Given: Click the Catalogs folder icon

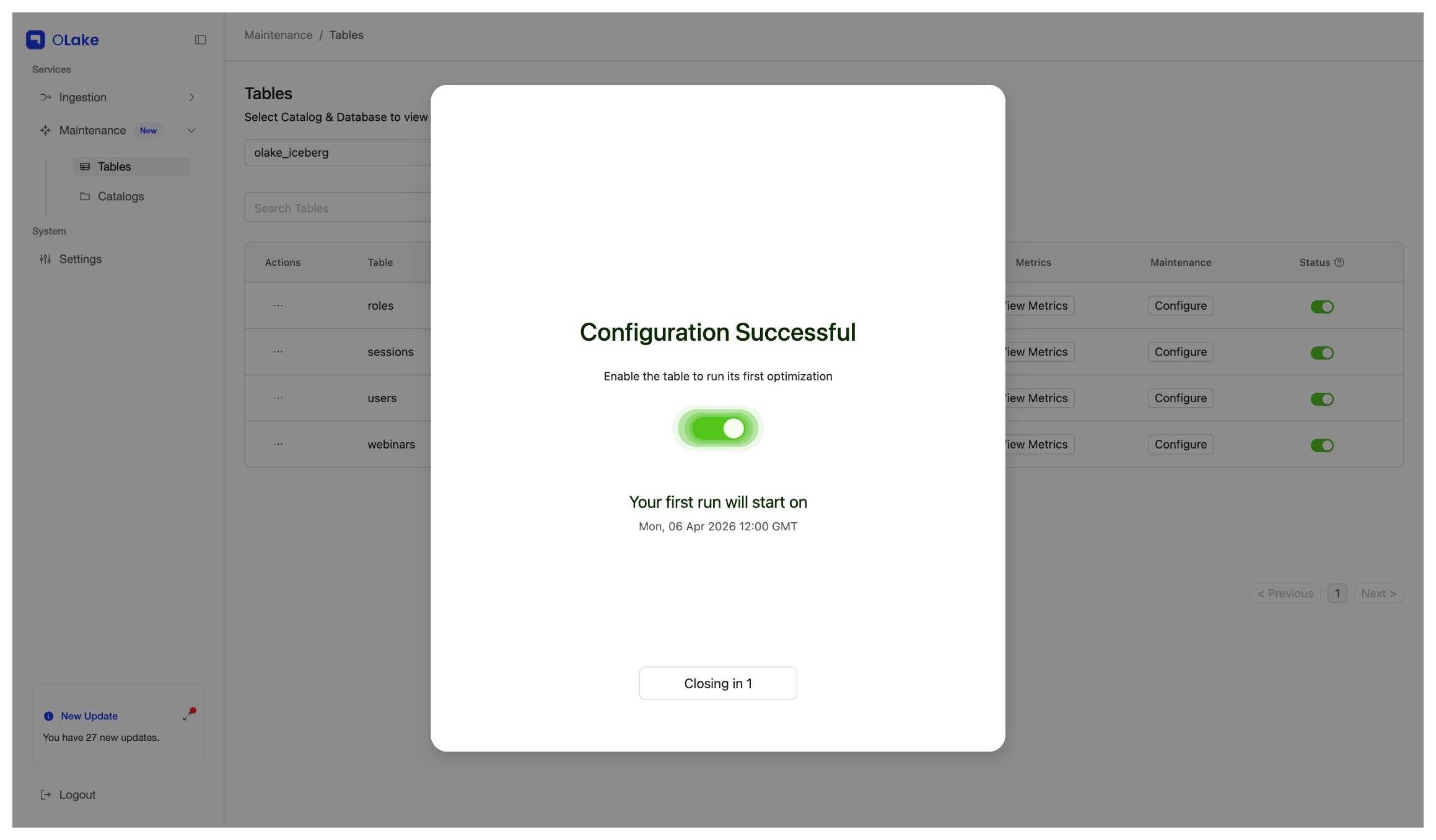Looking at the screenshot, I should coord(85,196).
